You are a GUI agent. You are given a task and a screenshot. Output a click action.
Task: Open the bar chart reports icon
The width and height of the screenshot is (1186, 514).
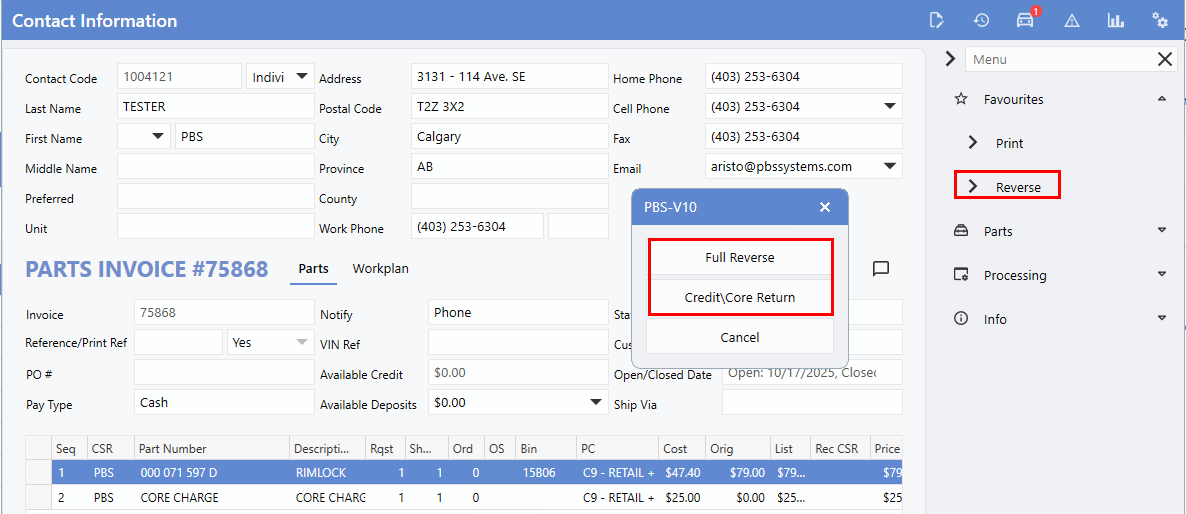[1115, 20]
